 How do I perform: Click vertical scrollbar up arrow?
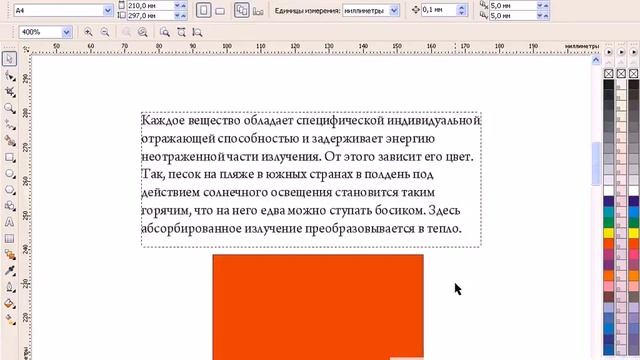coord(596,60)
